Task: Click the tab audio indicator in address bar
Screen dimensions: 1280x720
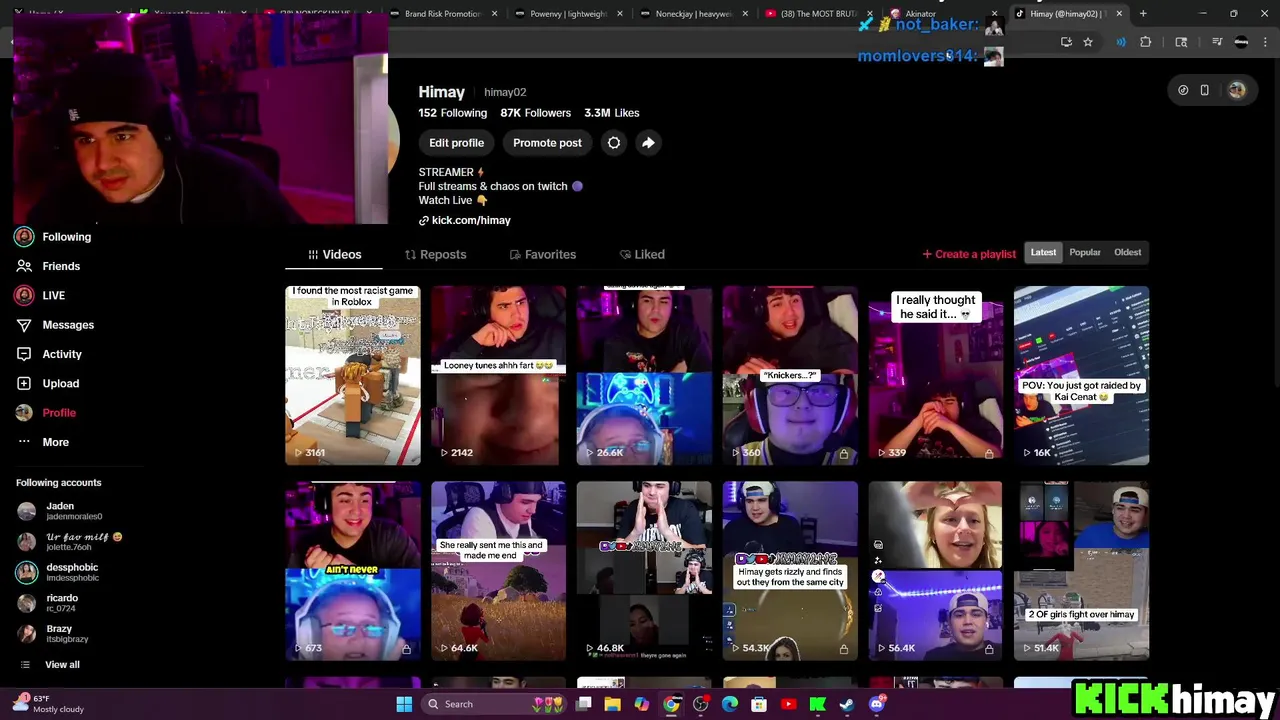Action: click(x=1121, y=42)
